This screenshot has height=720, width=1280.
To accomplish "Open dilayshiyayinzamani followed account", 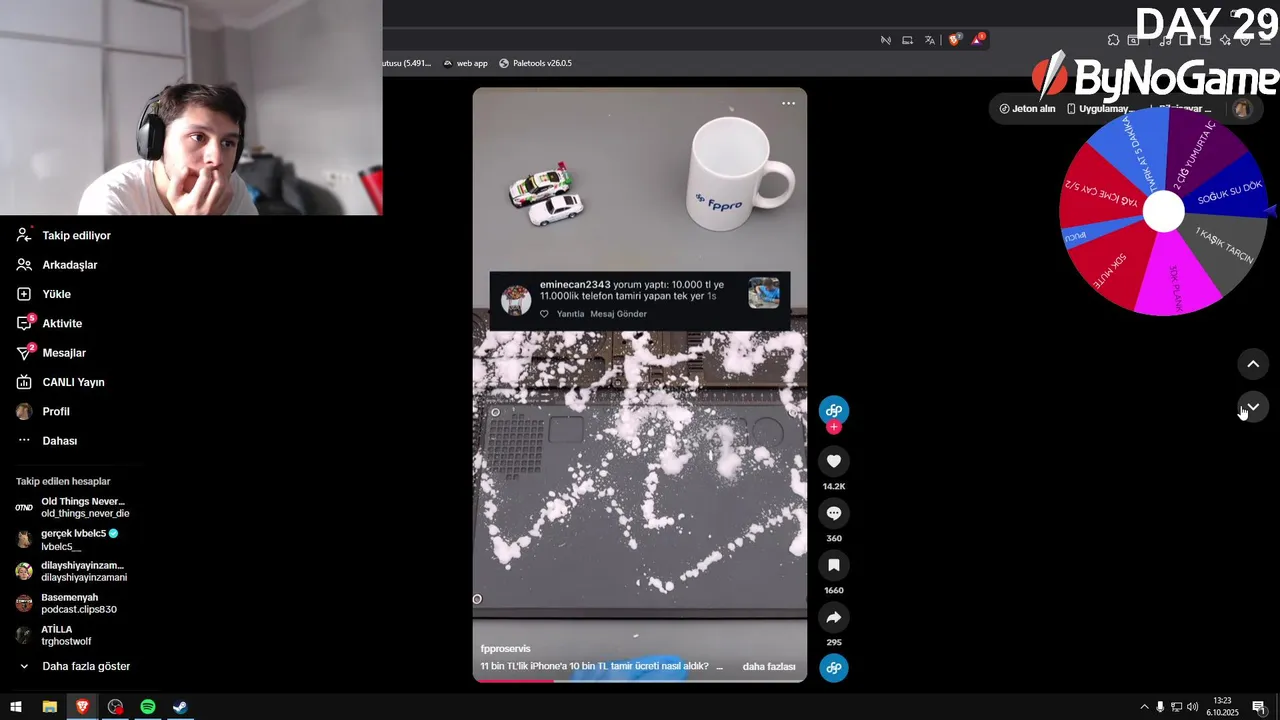I will (x=72, y=571).
